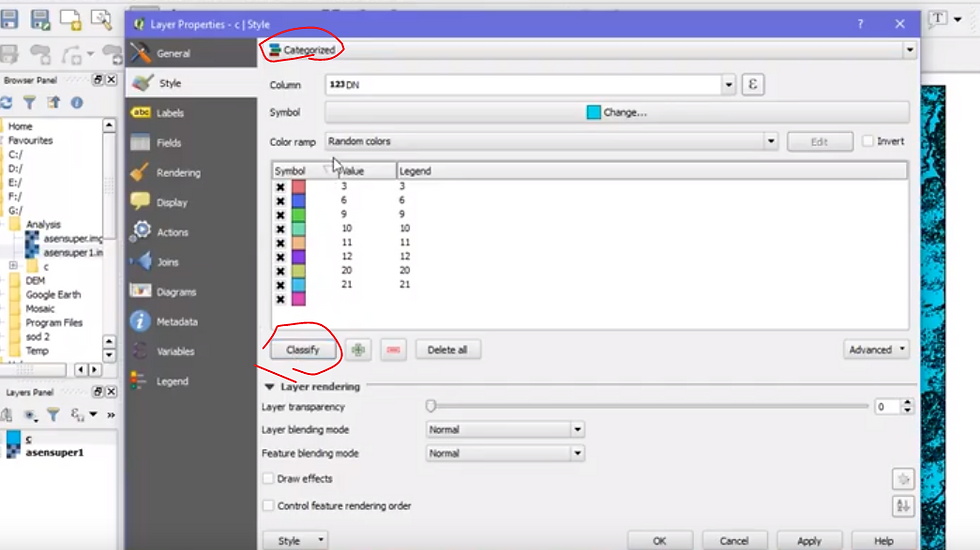Expand the Layers Panel toolbar overflow chevrons

(111, 414)
